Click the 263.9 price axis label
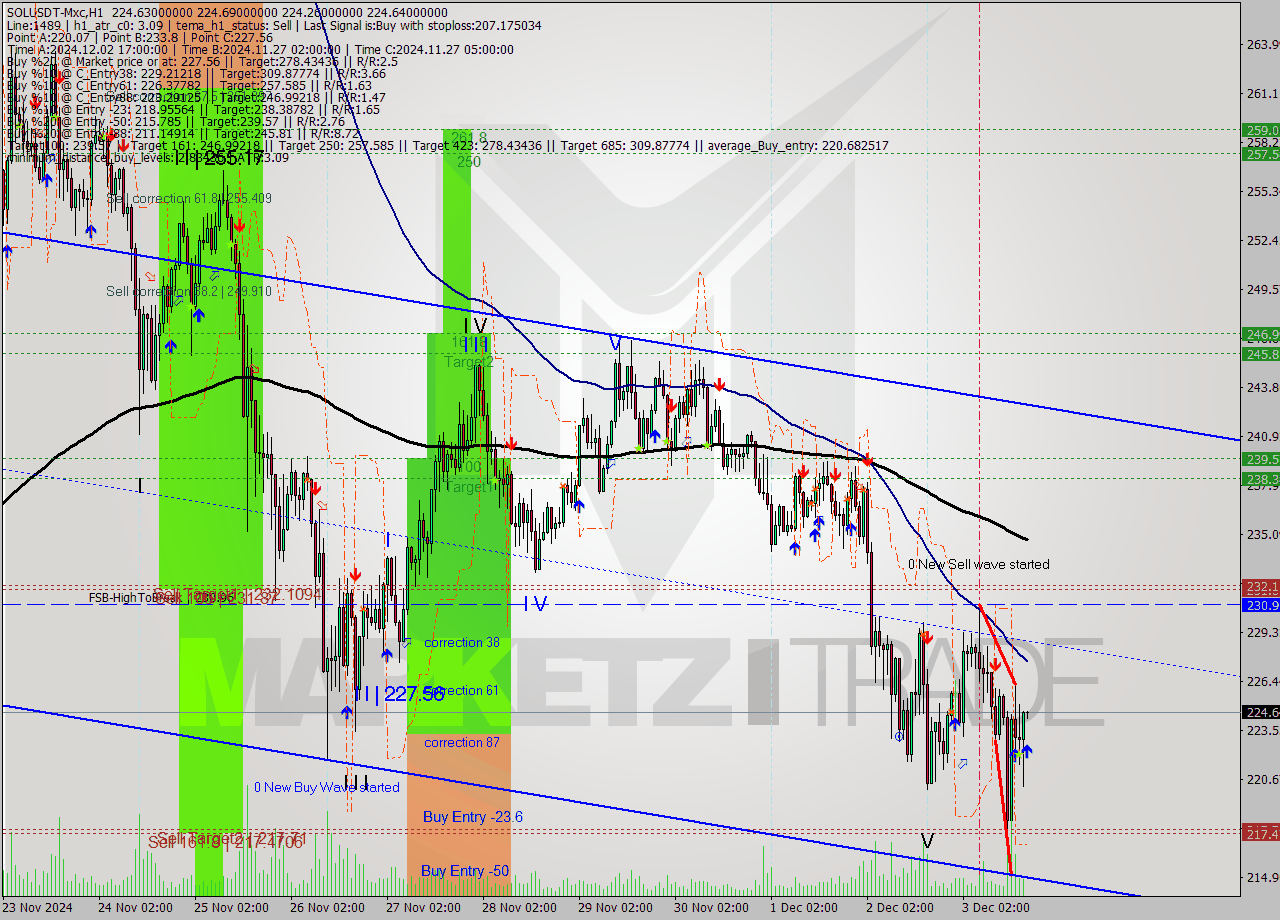This screenshot has height=920, width=1280. pos(1263,44)
